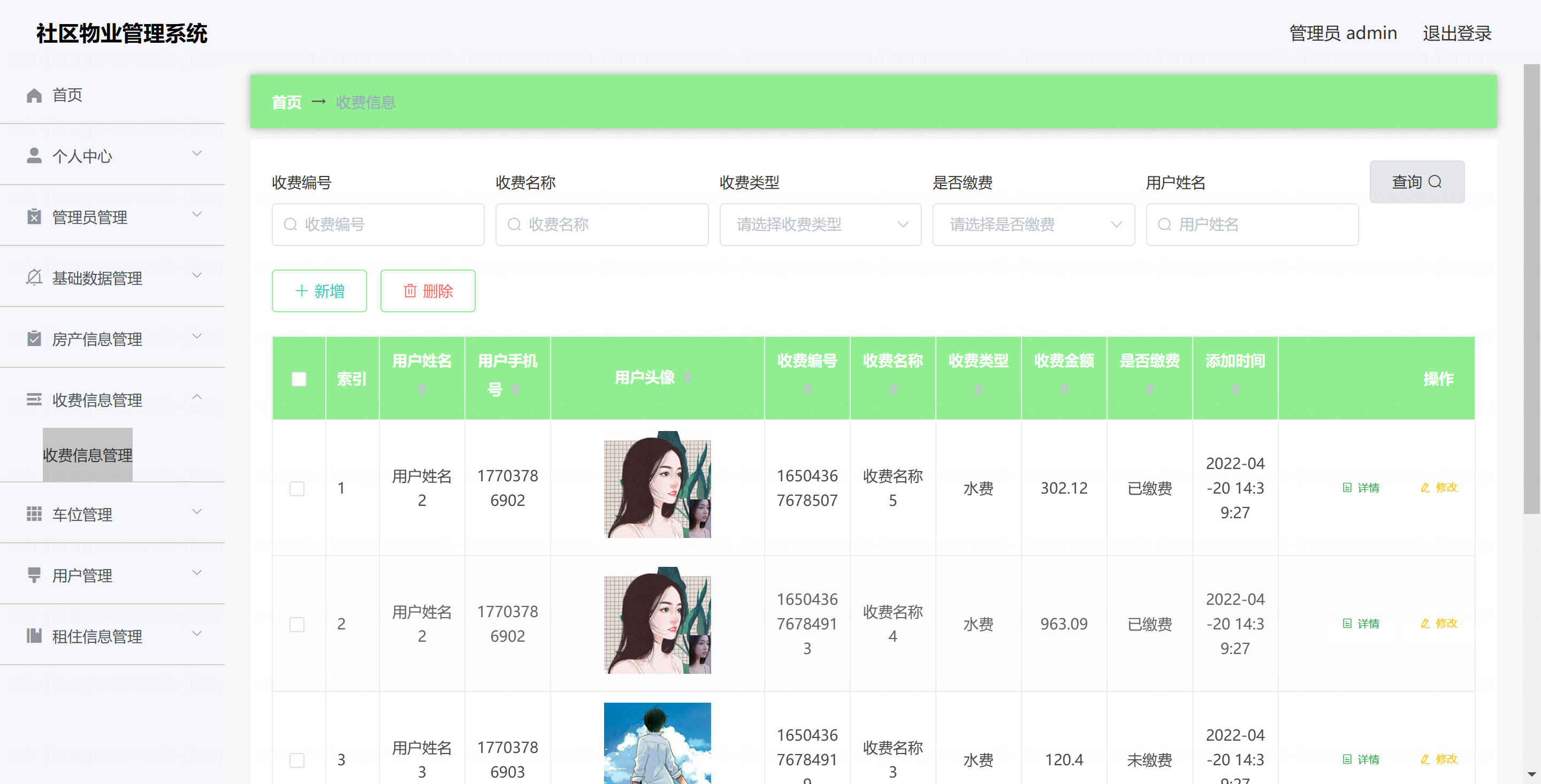Open the 首页 sidebar menu item
This screenshot has height=784, width=1541.
point(112,95)
